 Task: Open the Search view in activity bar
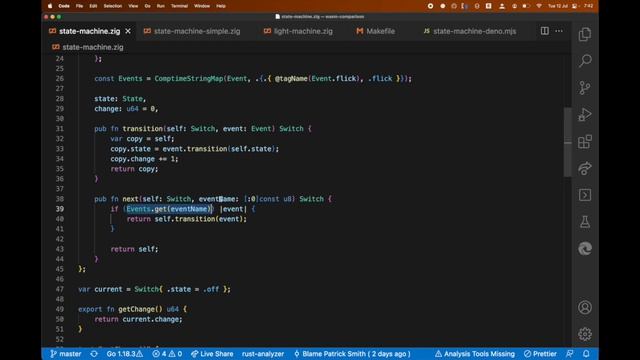tap(584, 61)
